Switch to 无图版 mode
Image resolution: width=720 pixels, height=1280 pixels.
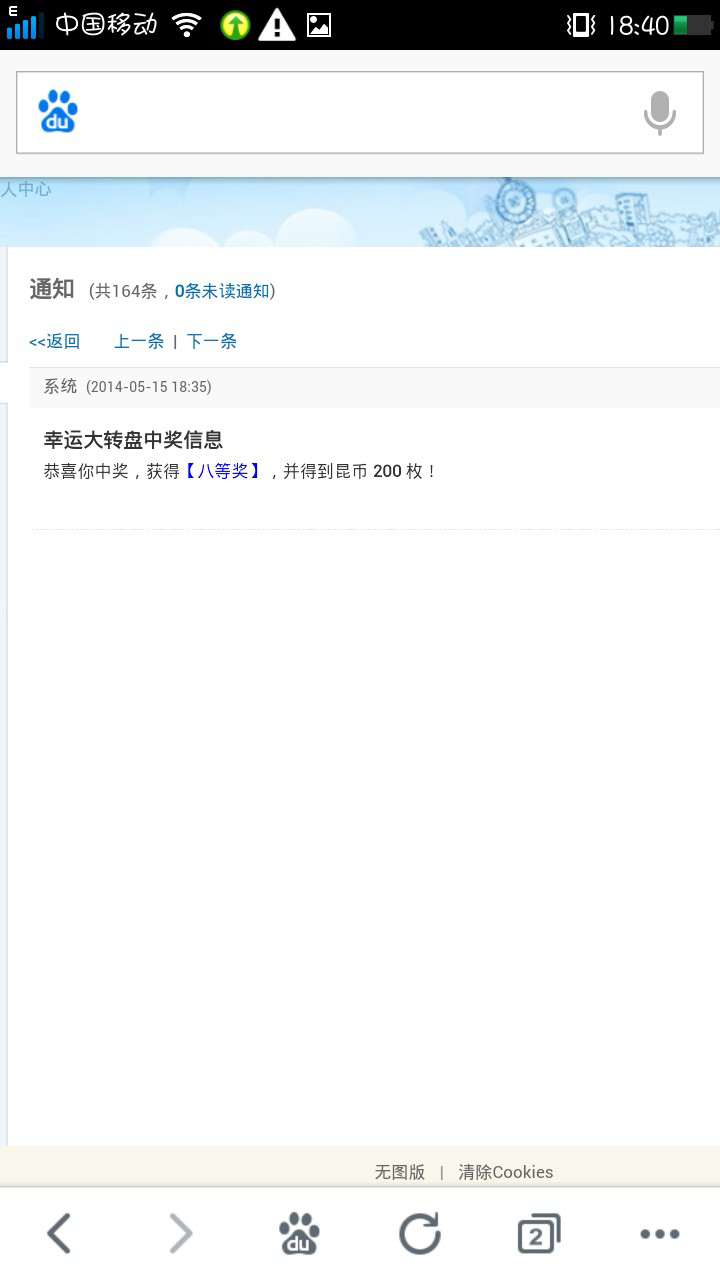[400, 1172]
